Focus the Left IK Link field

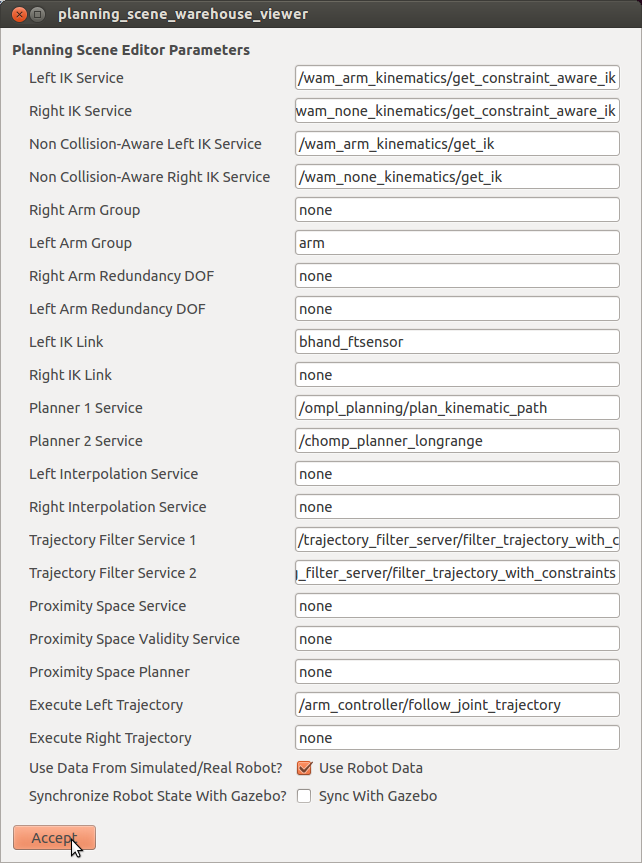click(457, 342)
